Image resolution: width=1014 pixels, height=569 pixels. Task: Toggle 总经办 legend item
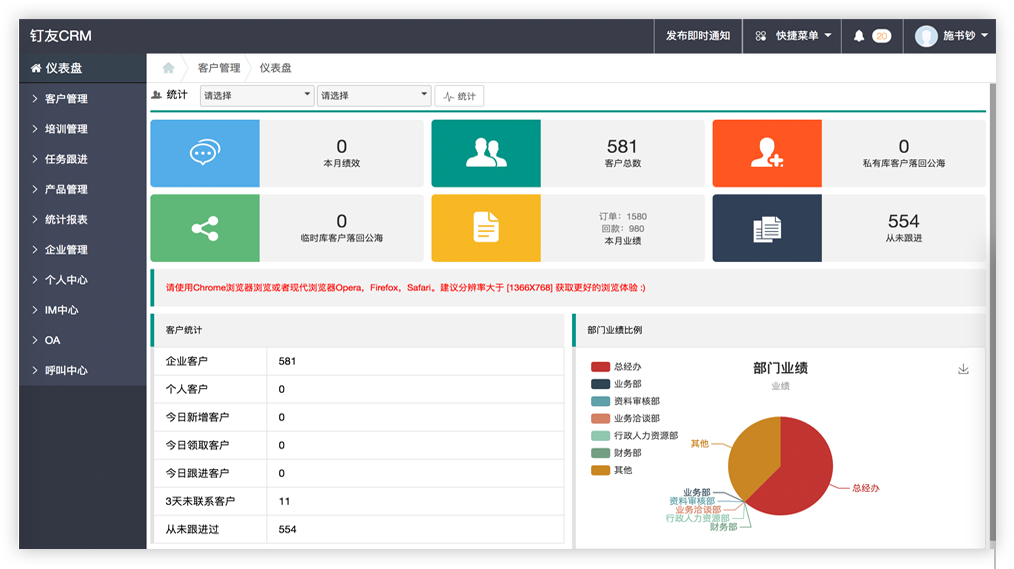coord(616,367)
